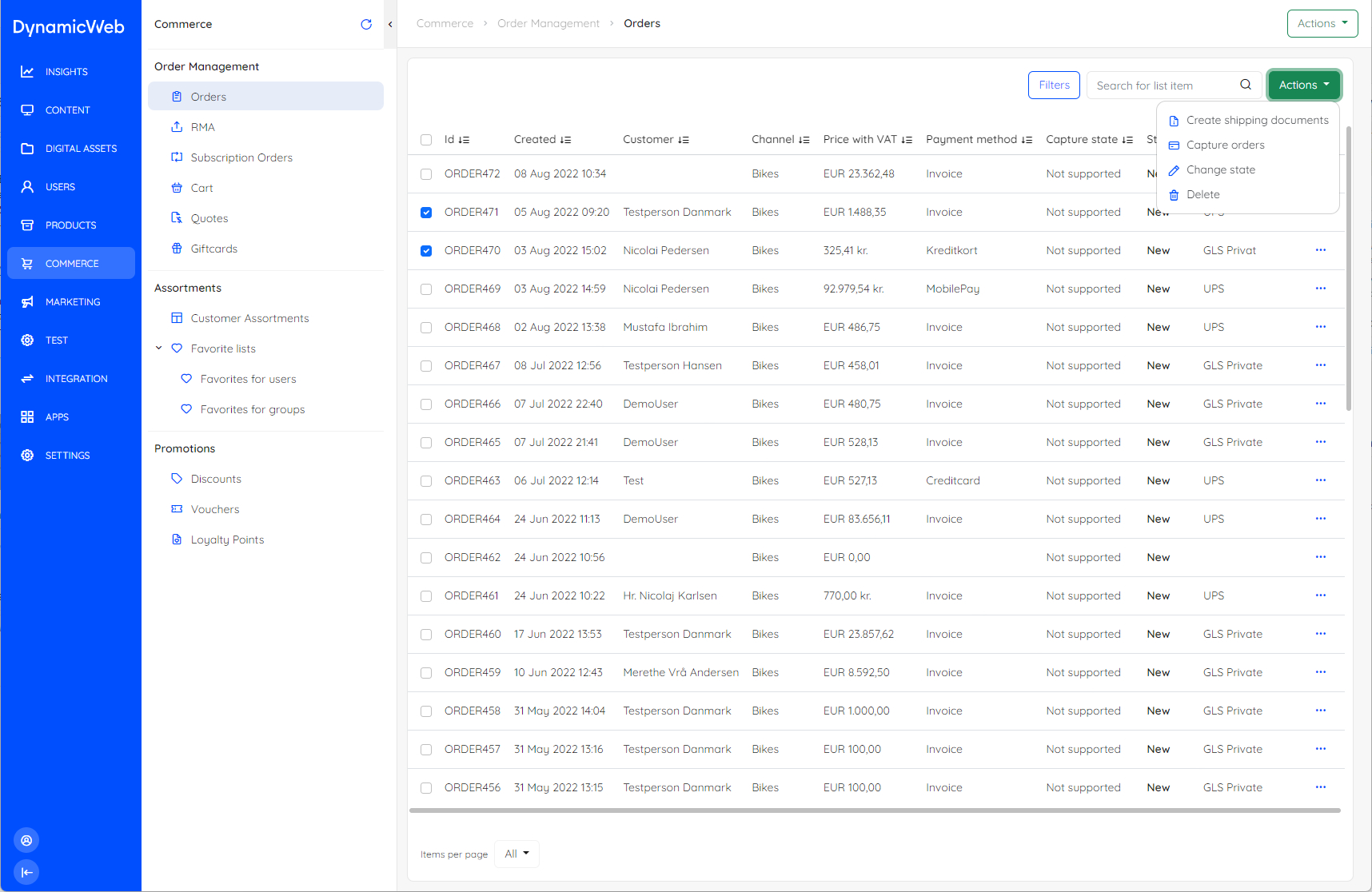Select the Products section icon

point(26,225)
